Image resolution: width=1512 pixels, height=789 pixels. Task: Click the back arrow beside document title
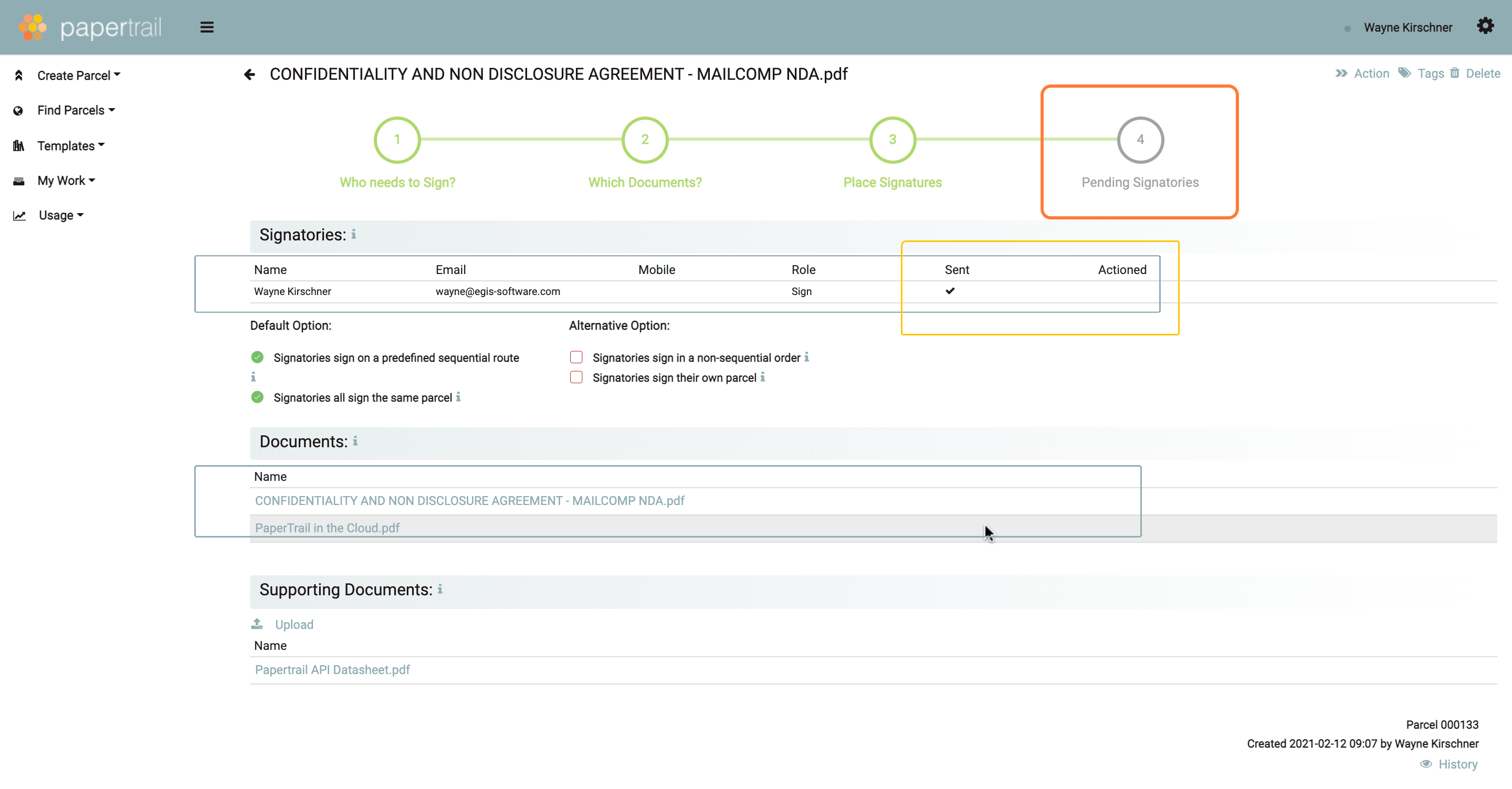point(249,75)
